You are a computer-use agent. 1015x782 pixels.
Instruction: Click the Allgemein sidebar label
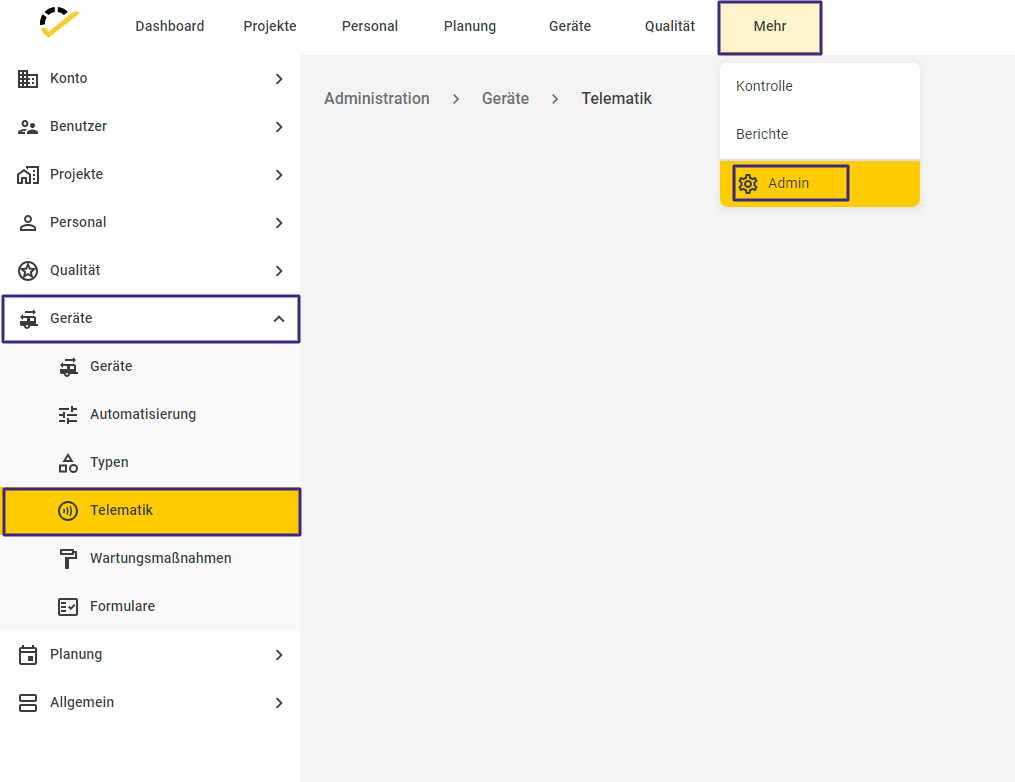82,702
